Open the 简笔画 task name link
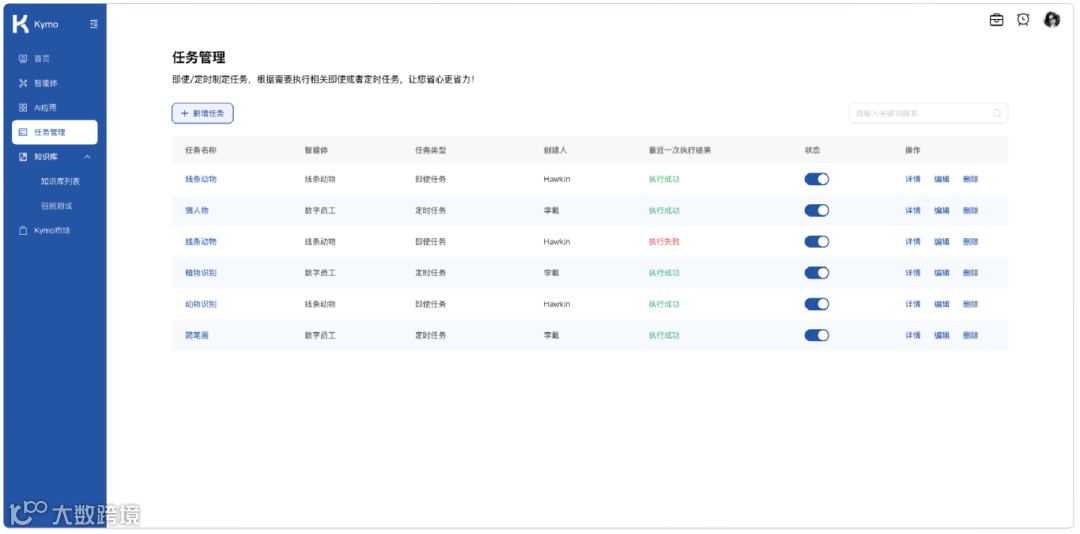 196,335
